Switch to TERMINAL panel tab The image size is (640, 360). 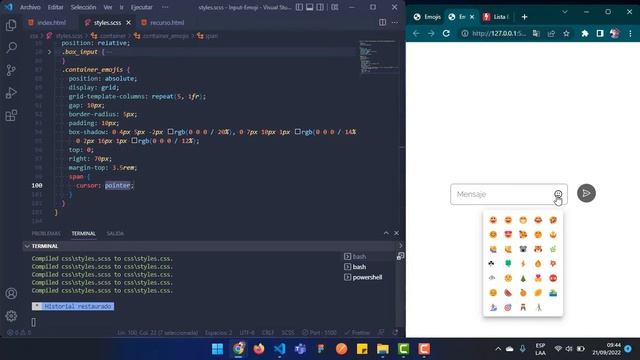click(x=83, y=233)
